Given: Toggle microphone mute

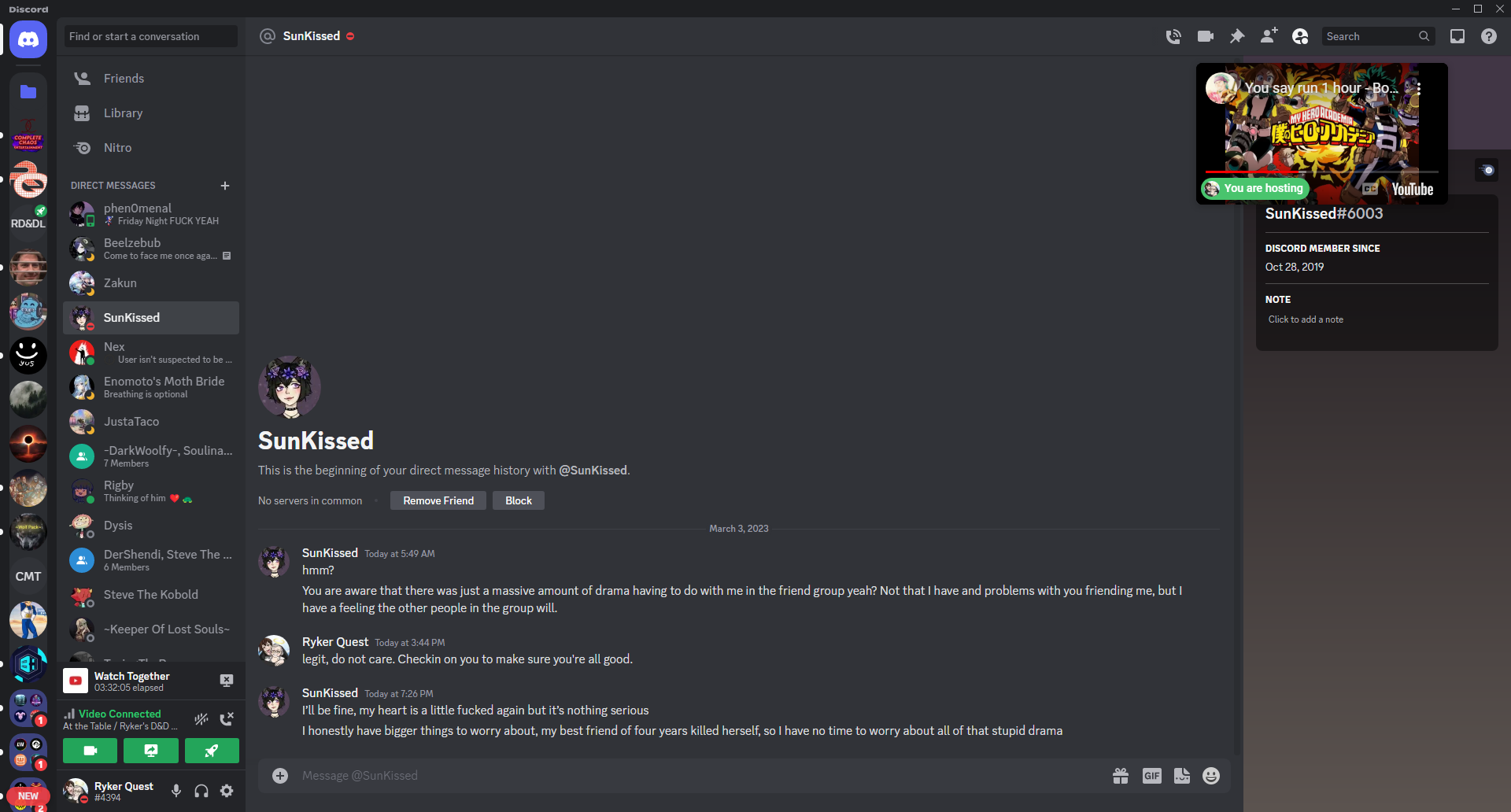Looking at the screenshot, I should point(176,791).
